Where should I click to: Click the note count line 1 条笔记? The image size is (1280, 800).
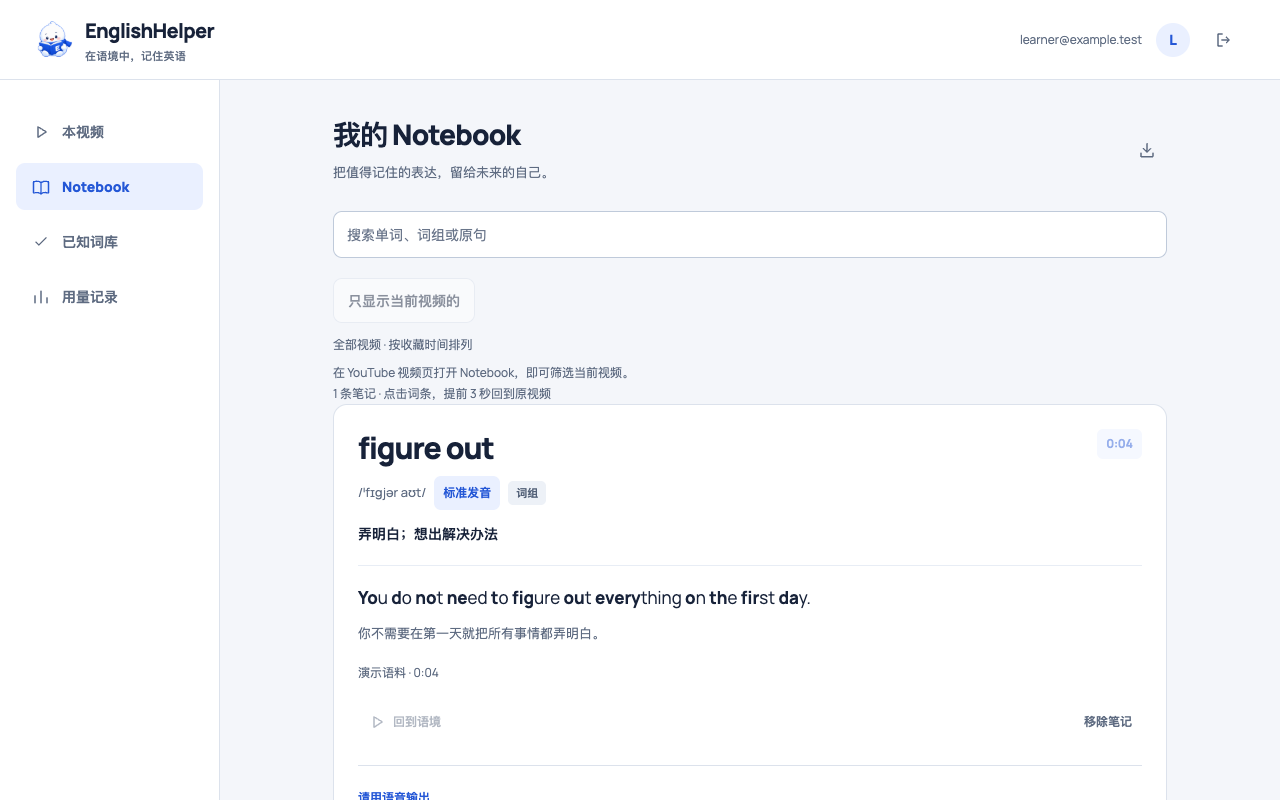pos(442,394)
